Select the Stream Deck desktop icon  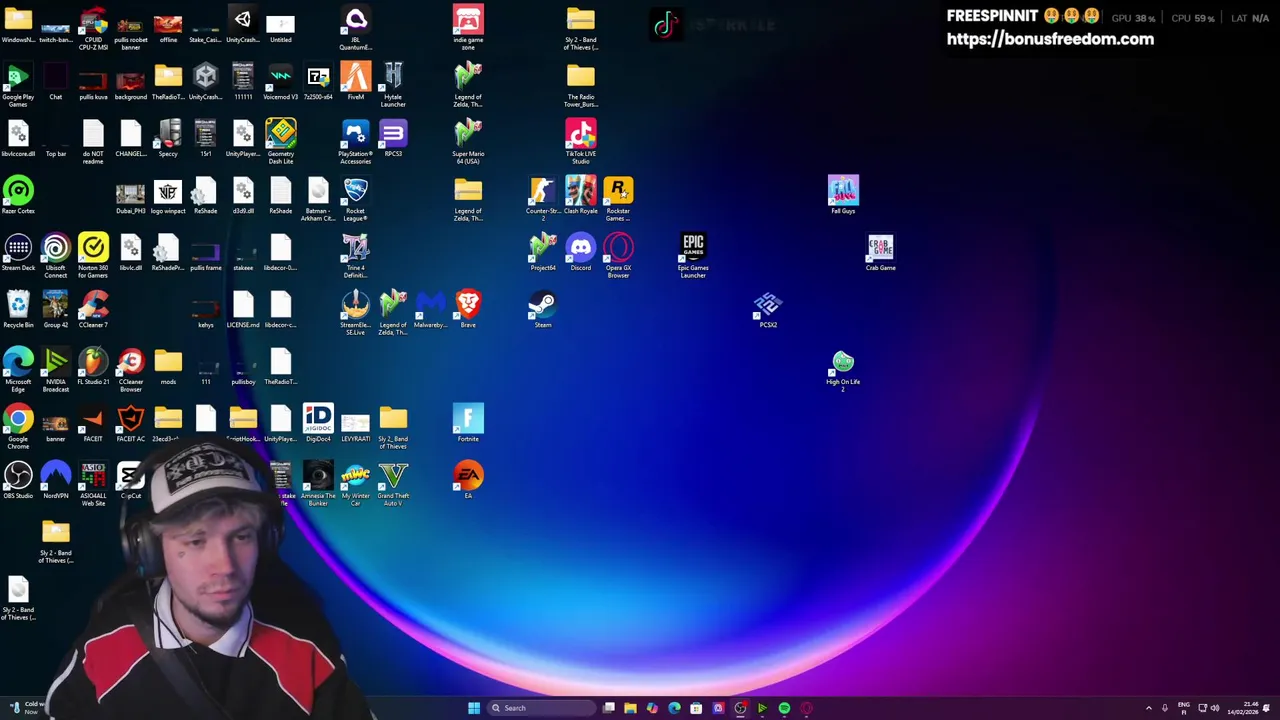coord(18,253)
